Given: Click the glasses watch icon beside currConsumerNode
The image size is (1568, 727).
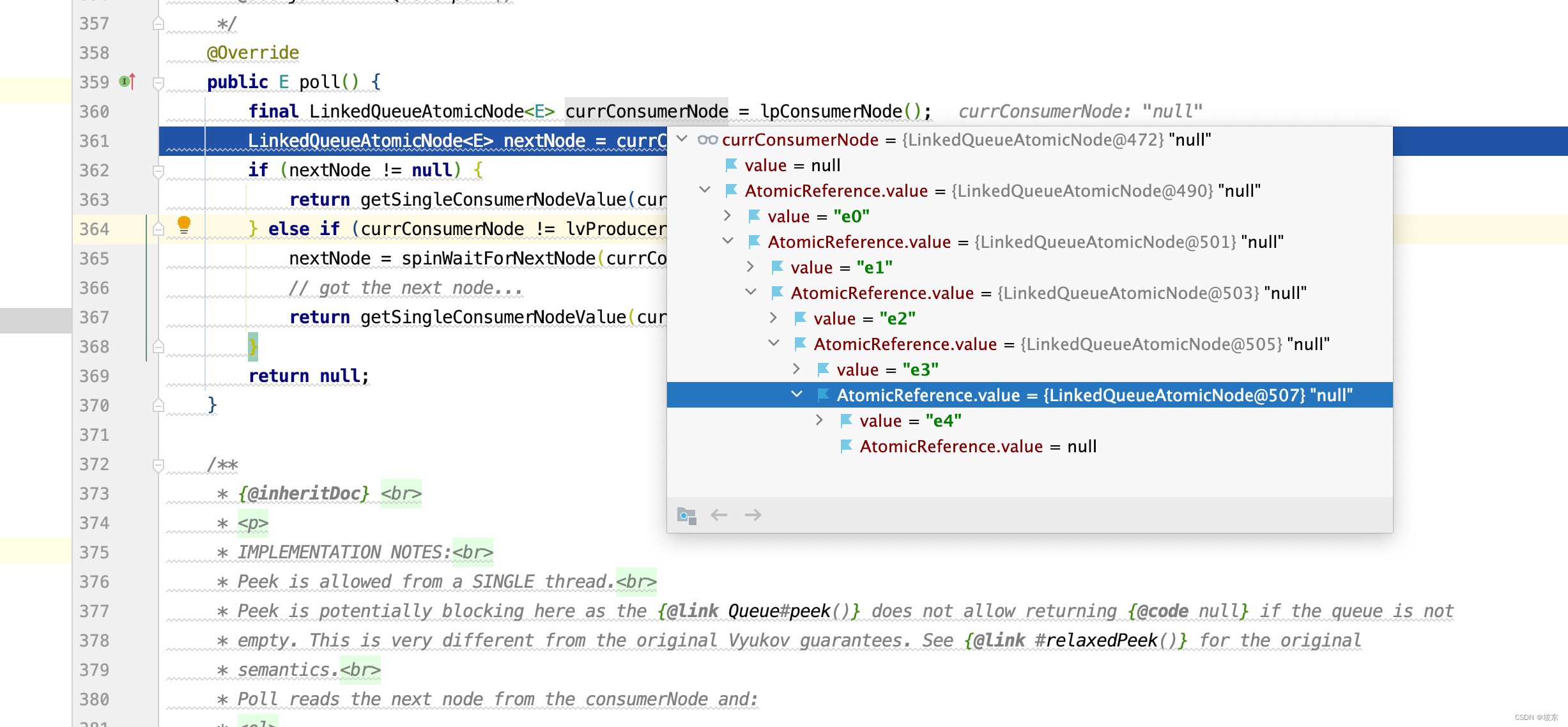Looking at the screenshot, I should pos(707,140).
